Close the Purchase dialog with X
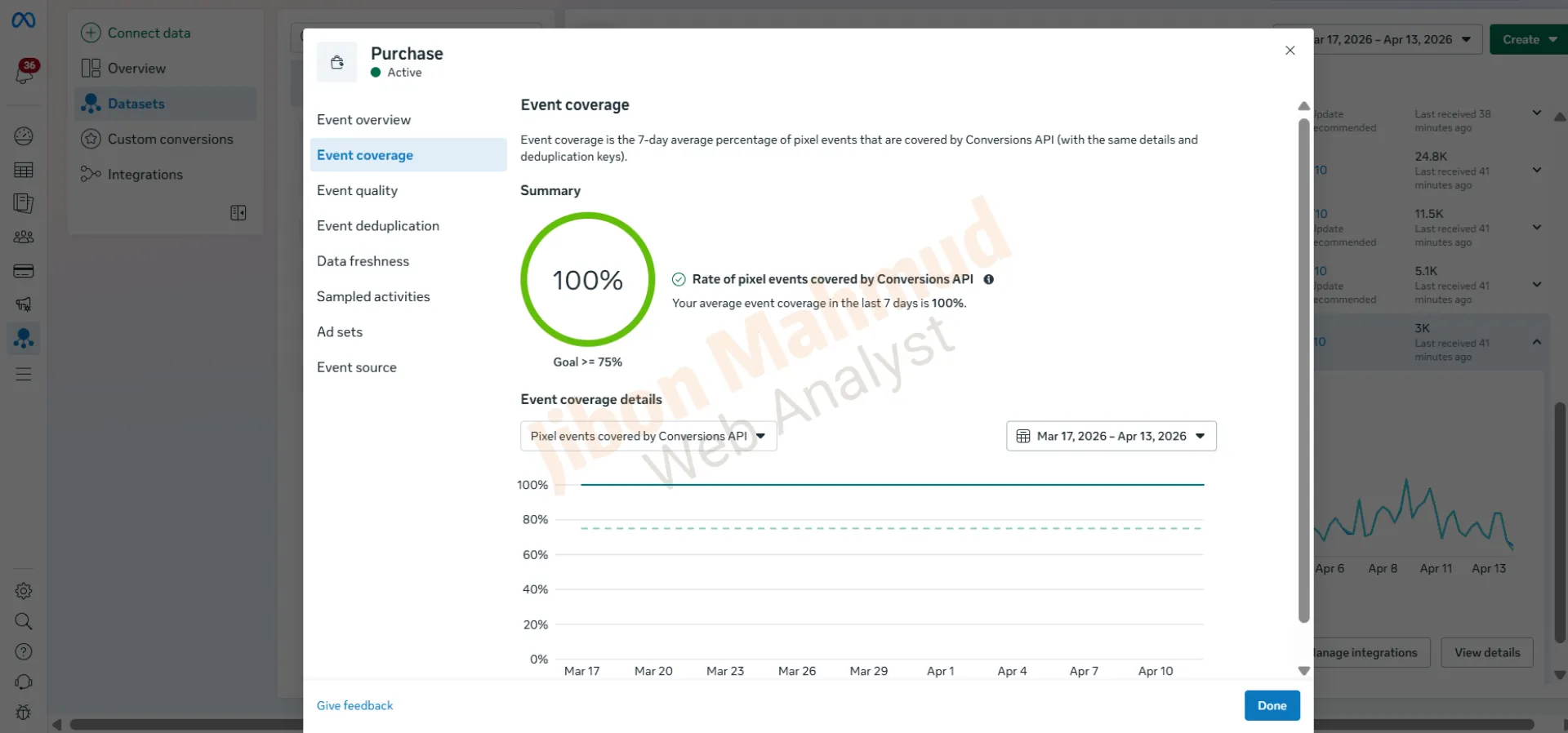This screenshot has width=1568, height=733. pyautogui.click(x=1290, y=51)
